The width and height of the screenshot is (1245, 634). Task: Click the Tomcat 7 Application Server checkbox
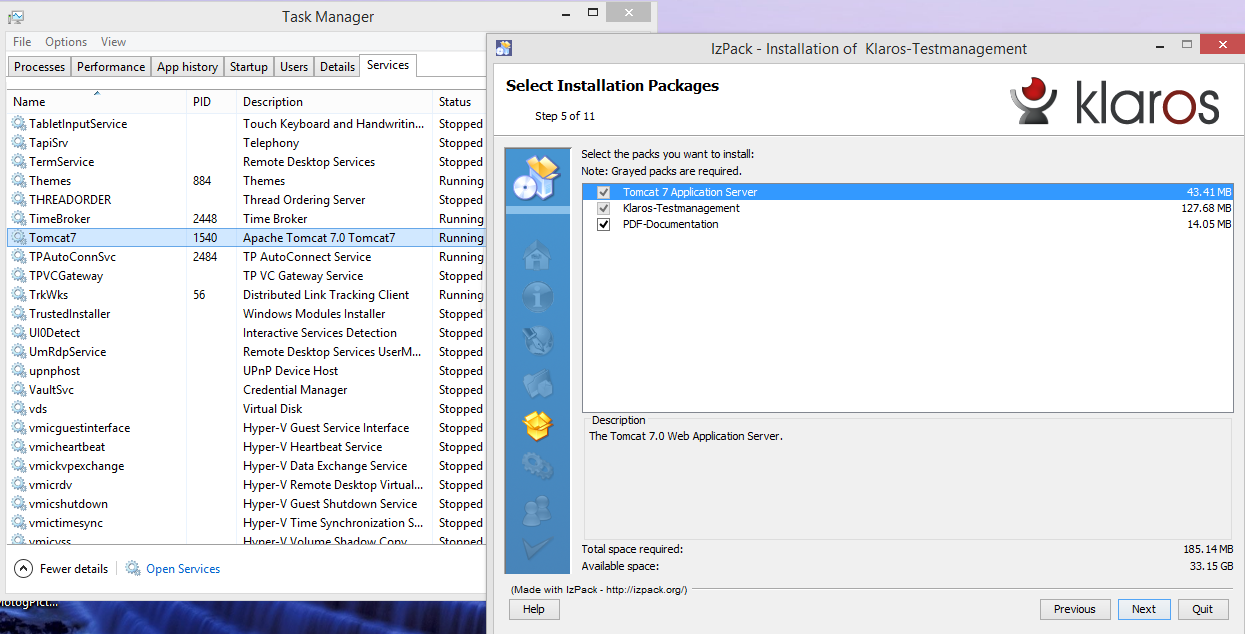pos(603,192)
